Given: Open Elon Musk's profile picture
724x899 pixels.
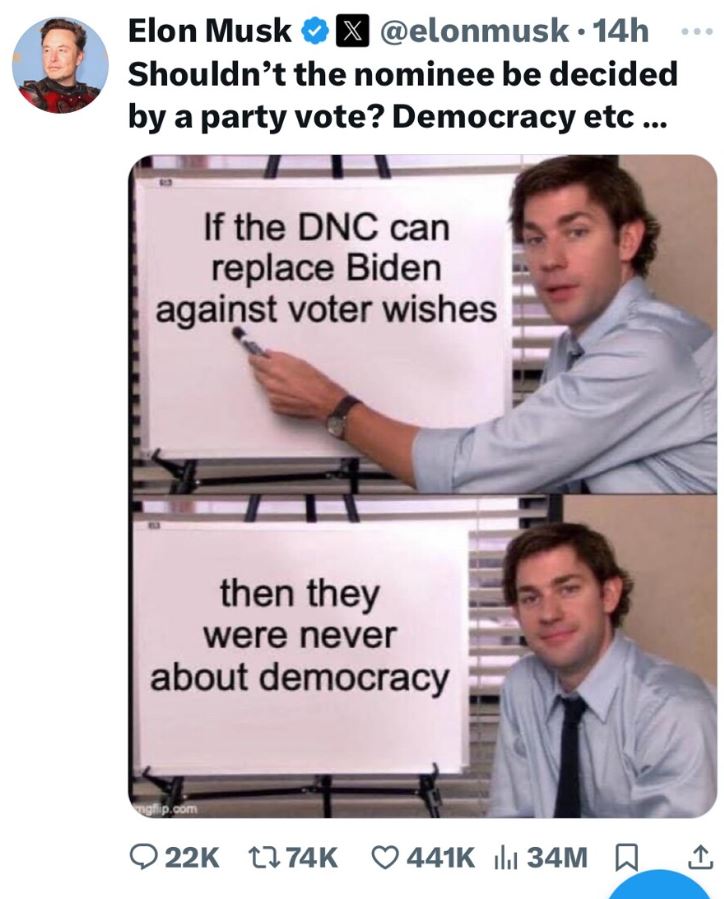Looking at the screenshot, I should [x=60, y=65].
